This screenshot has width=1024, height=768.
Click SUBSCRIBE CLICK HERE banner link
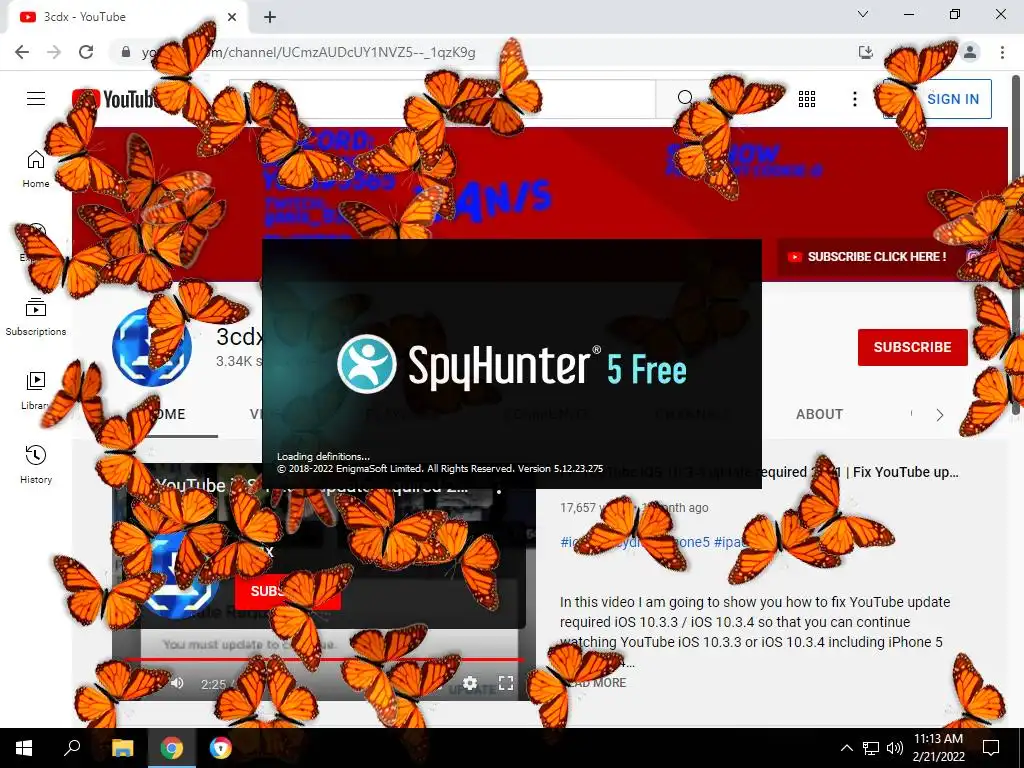pyautogui.click(x=868, y=257)
